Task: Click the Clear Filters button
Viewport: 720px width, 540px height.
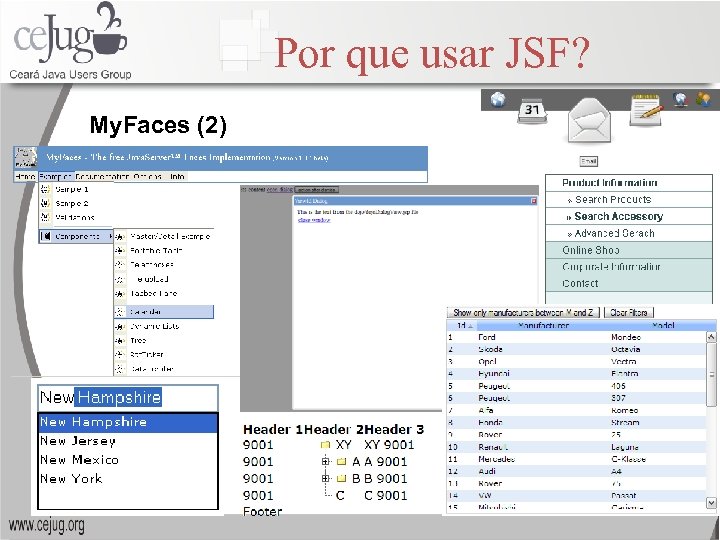Action: click(x=629, y=313)
